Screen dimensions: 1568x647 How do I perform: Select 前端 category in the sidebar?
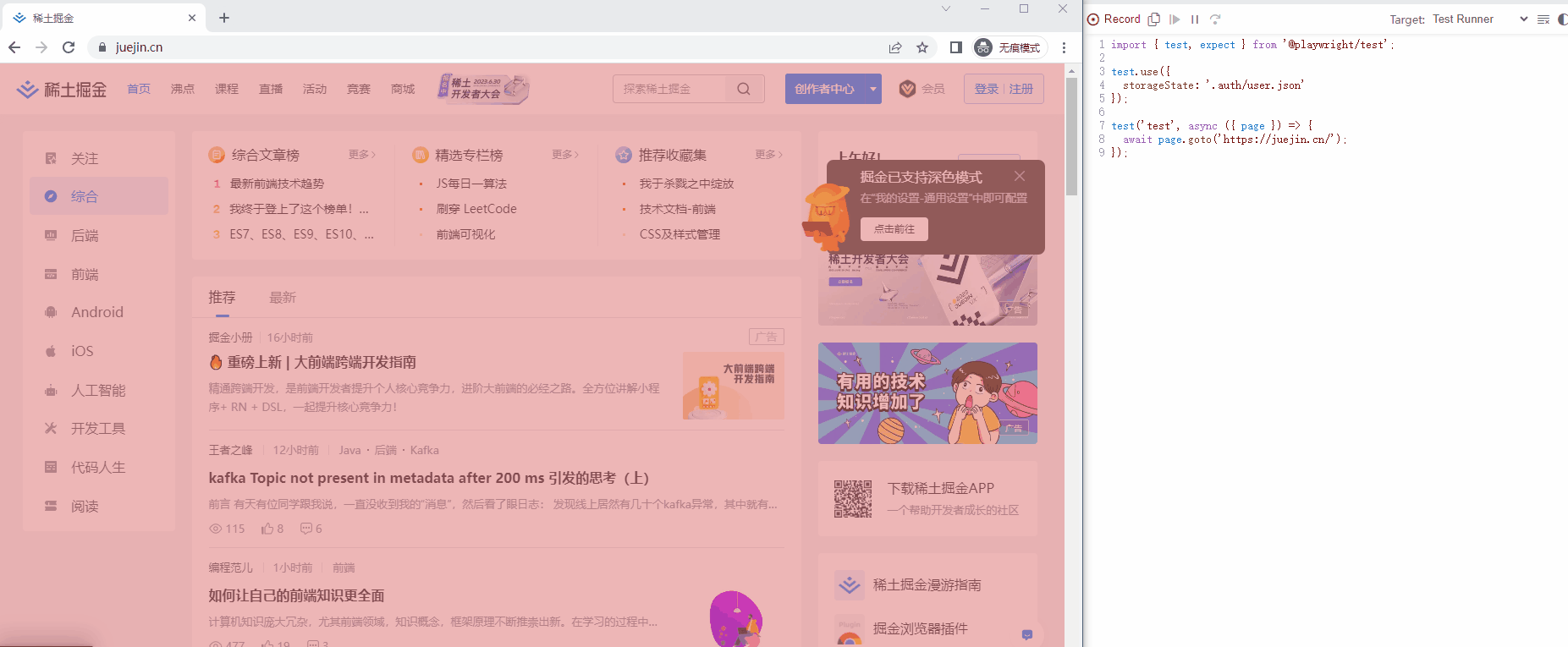(99, 274)
